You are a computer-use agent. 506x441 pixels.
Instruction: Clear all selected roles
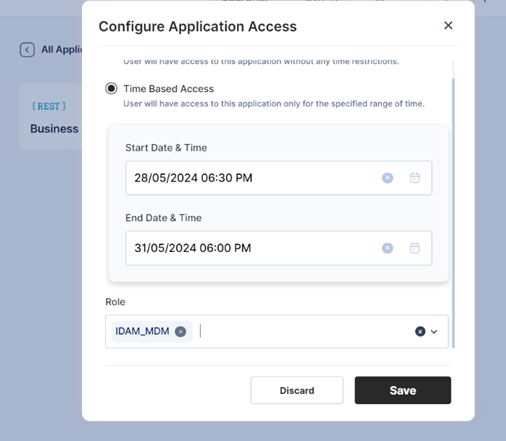click(x=420, y=332)
